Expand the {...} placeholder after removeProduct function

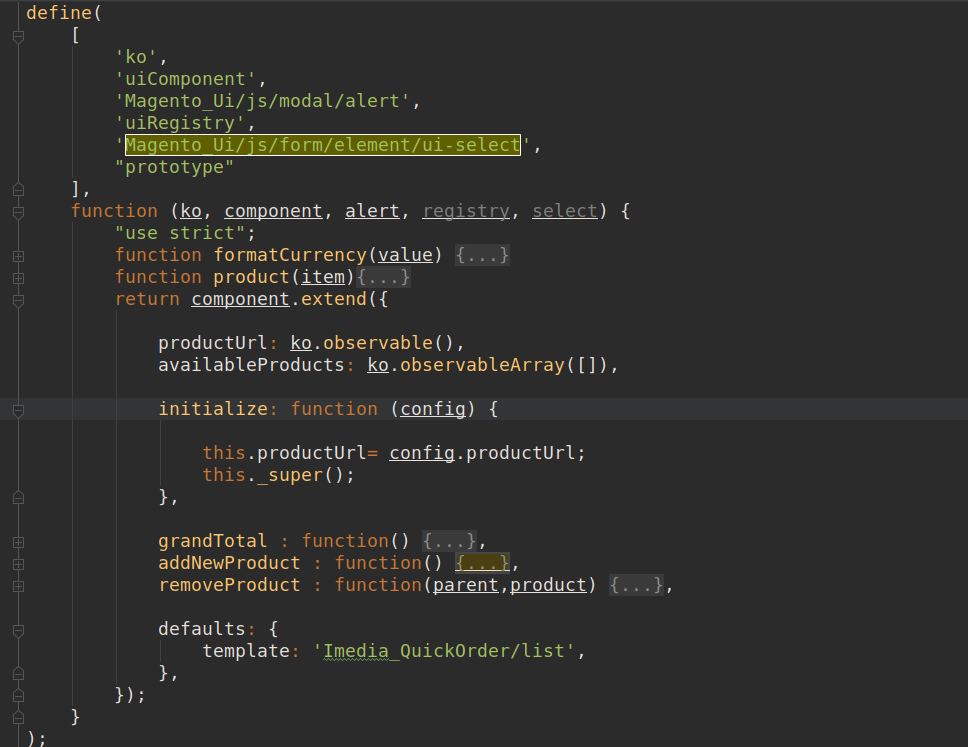pyautogui.click(x=636, y=585)
